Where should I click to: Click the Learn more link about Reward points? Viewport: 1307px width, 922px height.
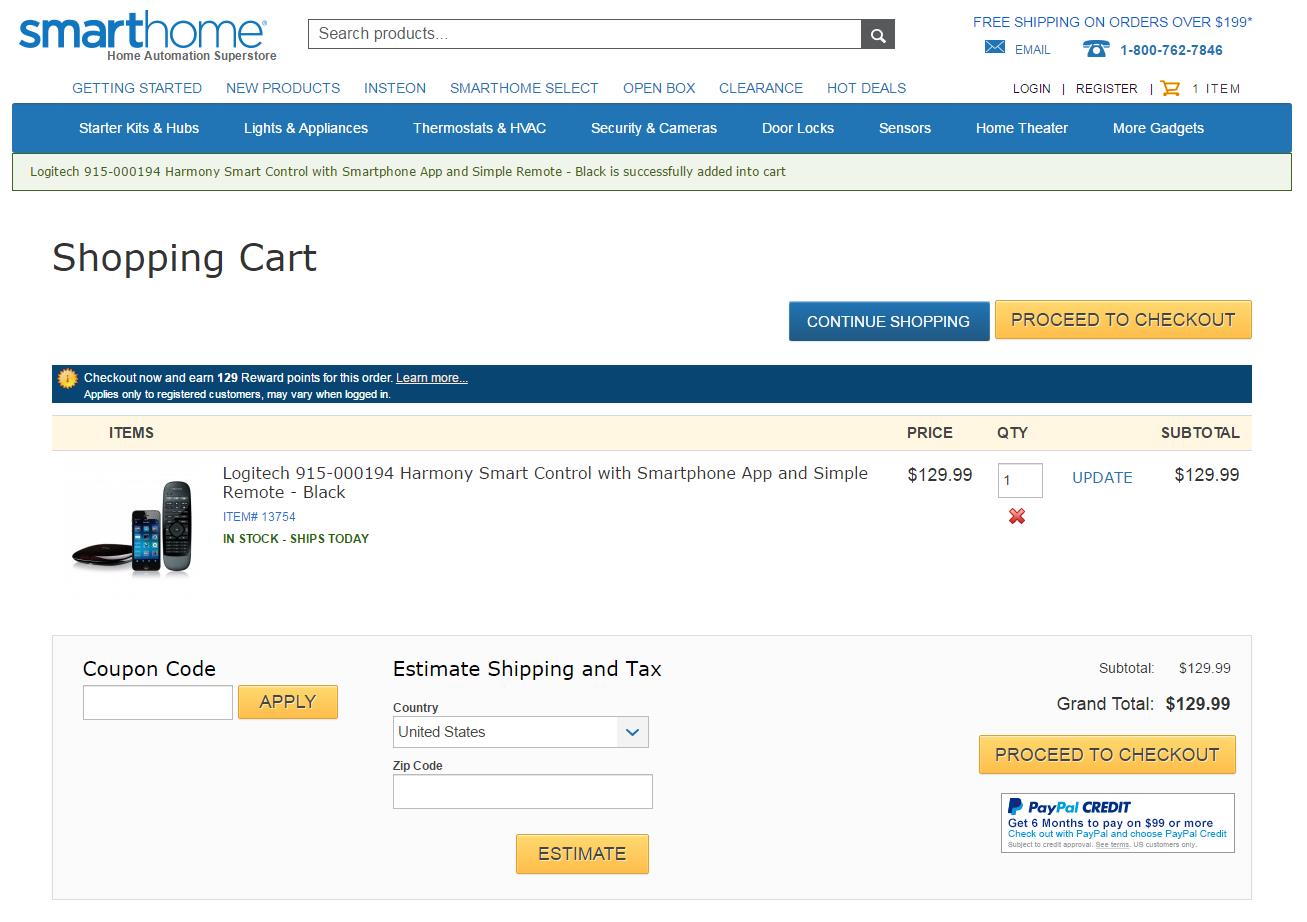(432, 378)
